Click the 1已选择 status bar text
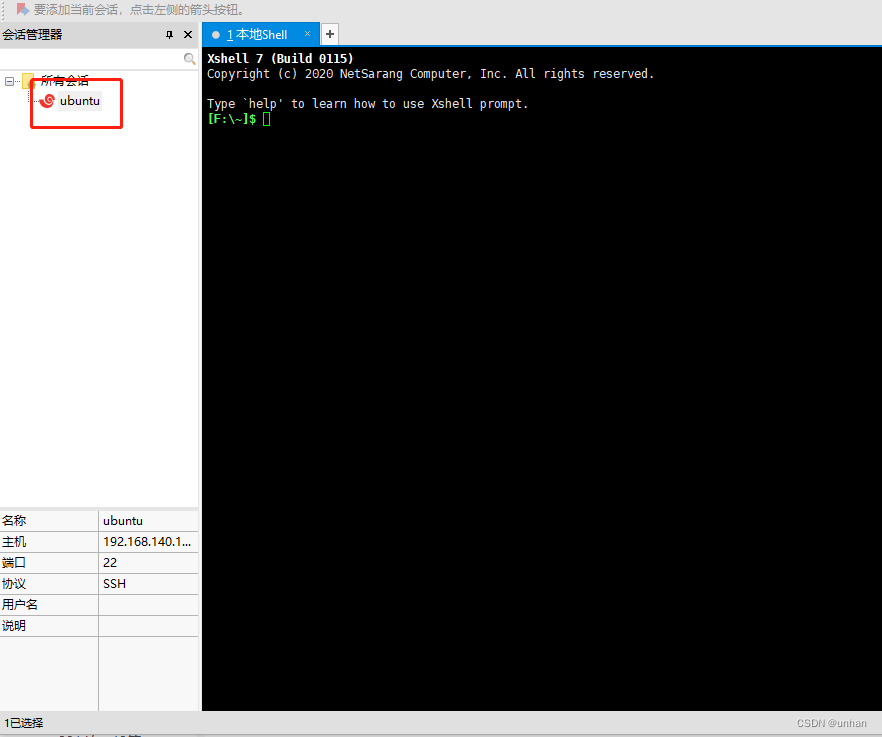This screenshot has width=882, height=737. pos(24,723)
